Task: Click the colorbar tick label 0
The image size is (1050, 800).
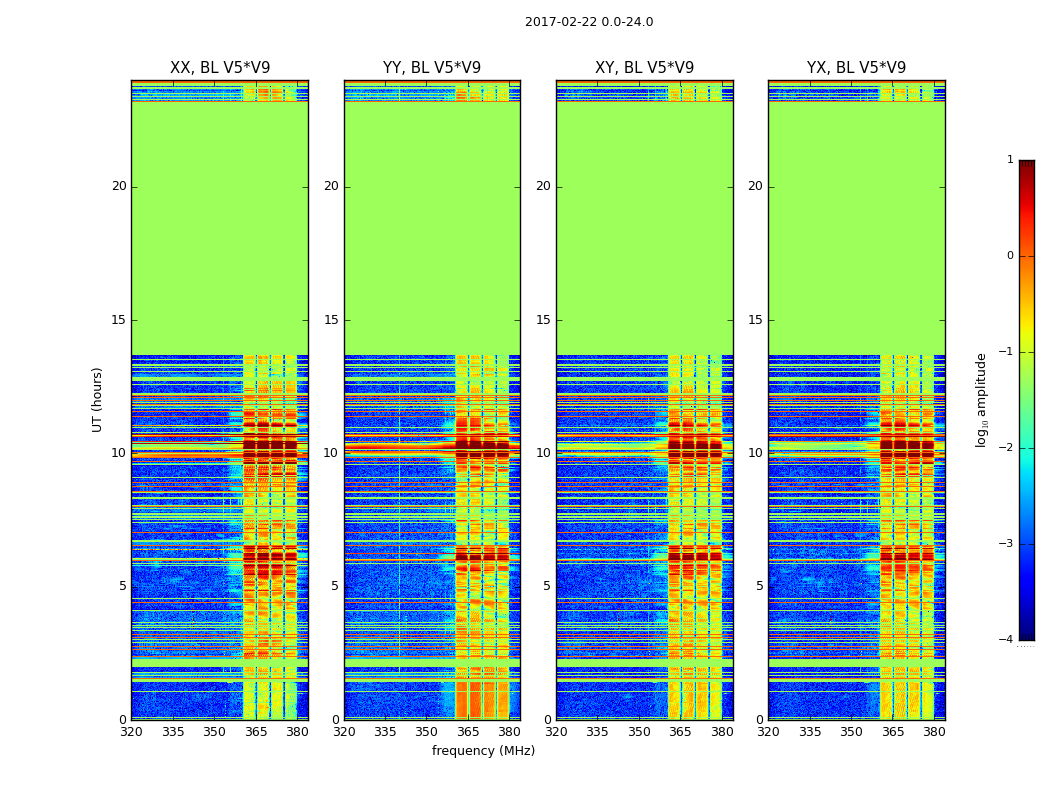Action: tap(1010, 256)
